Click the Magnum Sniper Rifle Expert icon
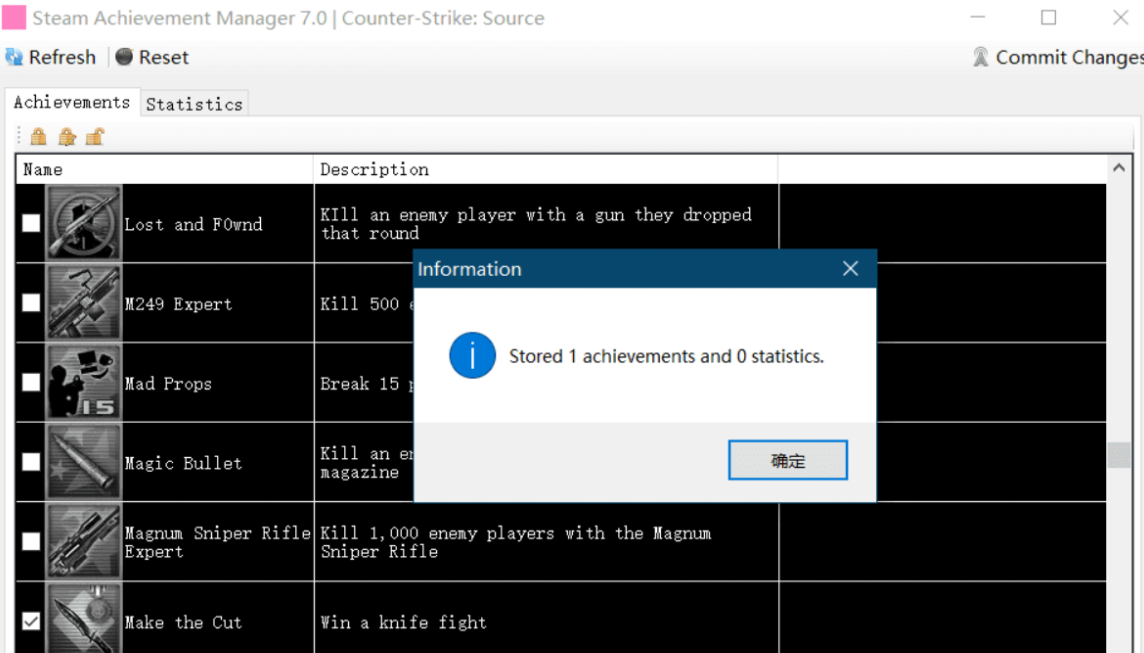The width and height of the screenshot is (1144, 653). (84, 541)
